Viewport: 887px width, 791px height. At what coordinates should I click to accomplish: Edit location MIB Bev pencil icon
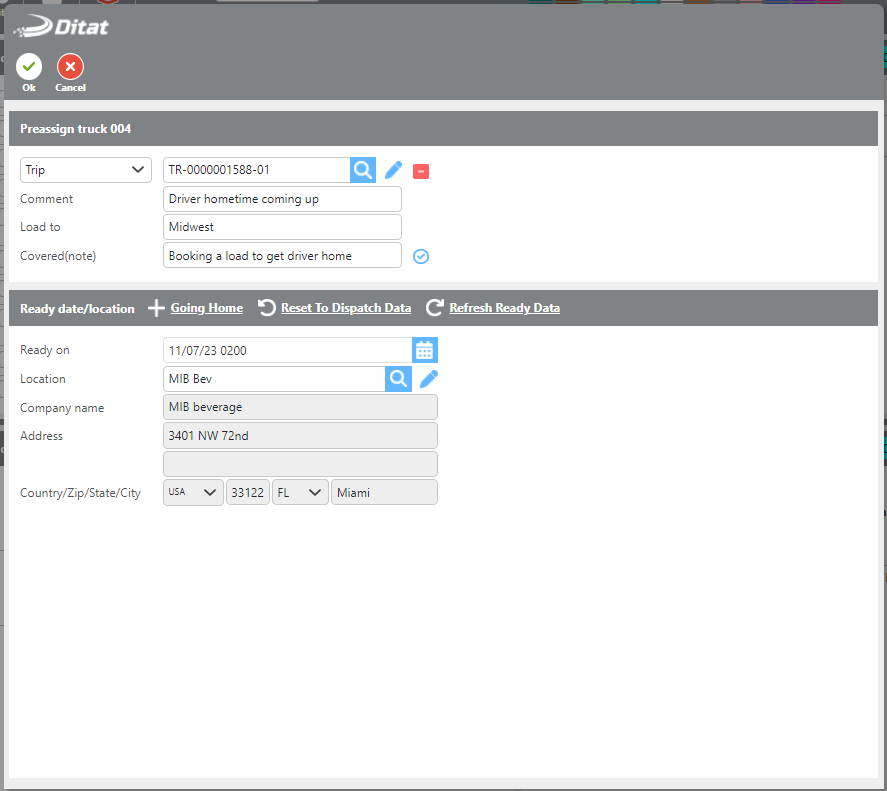pos(429,378)
